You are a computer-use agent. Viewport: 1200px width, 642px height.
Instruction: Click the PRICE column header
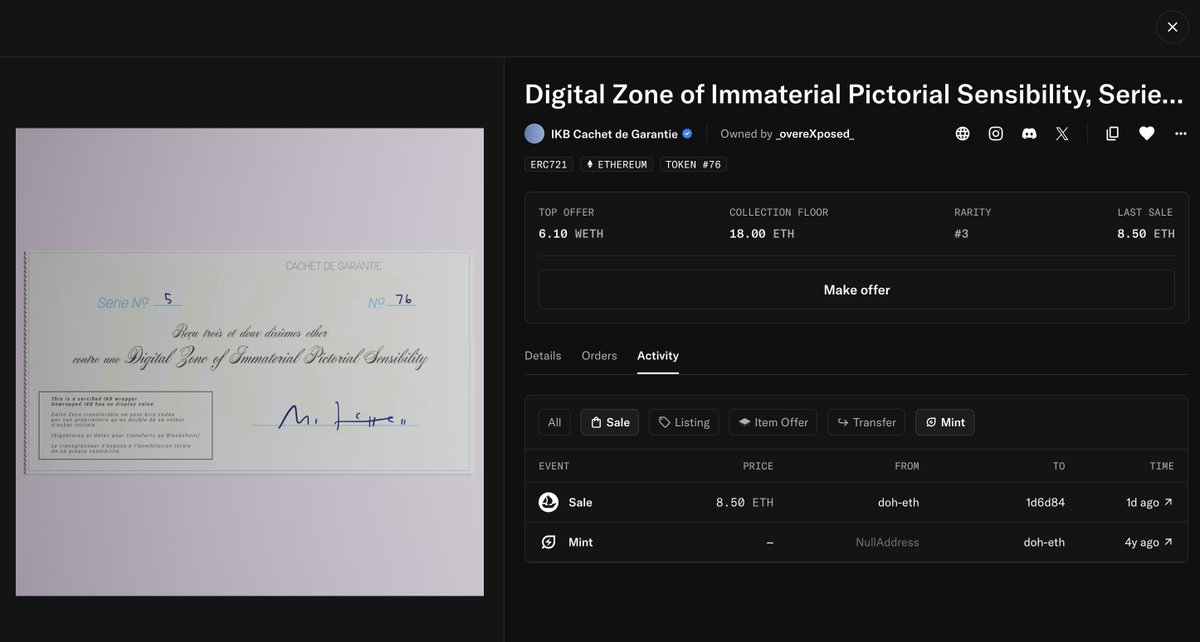(x=757, y=466)
